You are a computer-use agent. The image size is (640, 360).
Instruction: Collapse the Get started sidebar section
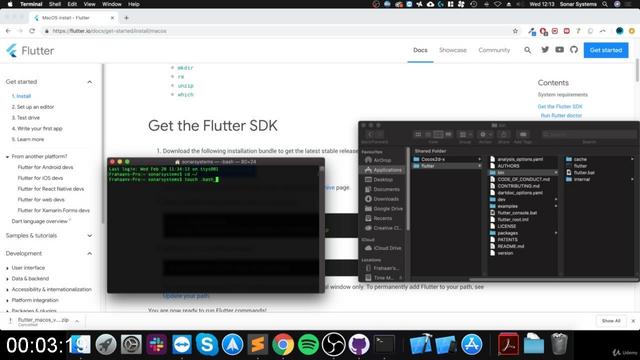pyautogui.click(x=89, y=82)
